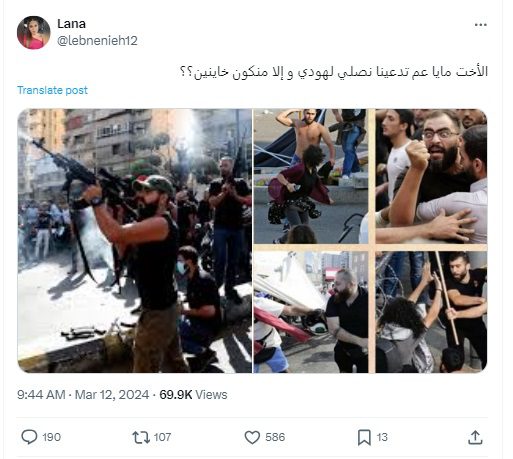This screenshot has width=513, height=459.
Task: Open the photo of man near white tent
Action: (x=311, y=312)
